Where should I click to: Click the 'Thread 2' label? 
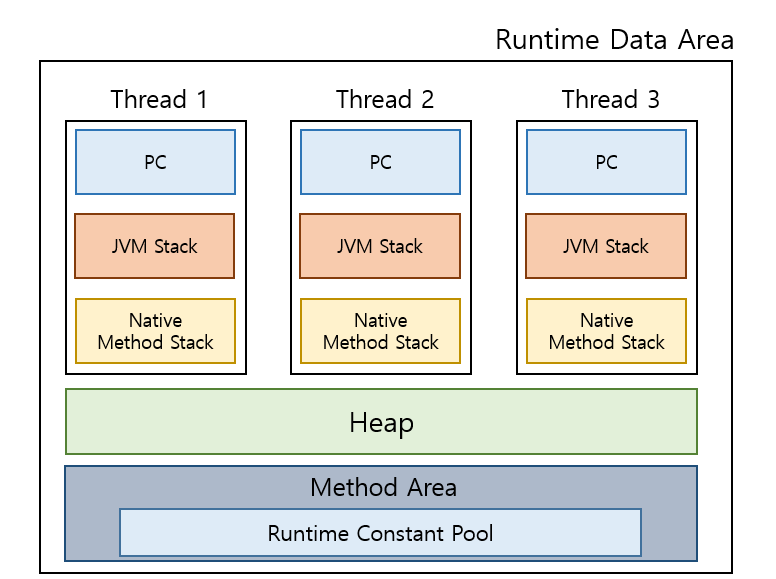[x=385, y=99]
